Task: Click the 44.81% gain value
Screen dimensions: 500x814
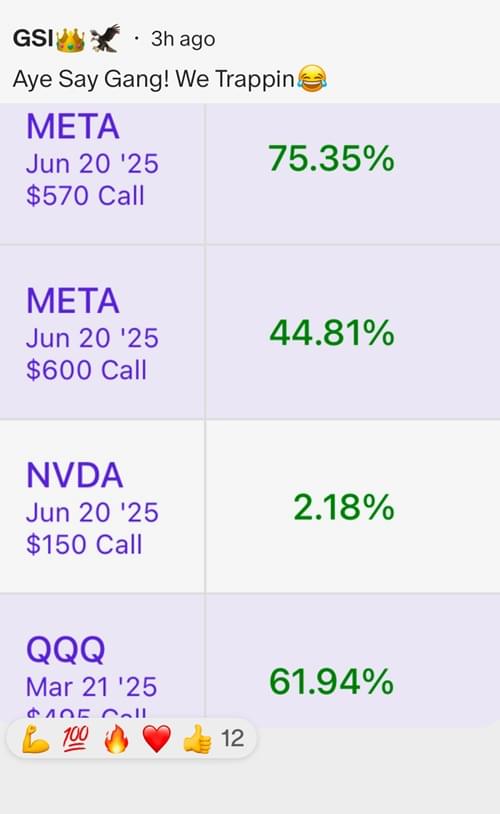Action: pos(332,333)
